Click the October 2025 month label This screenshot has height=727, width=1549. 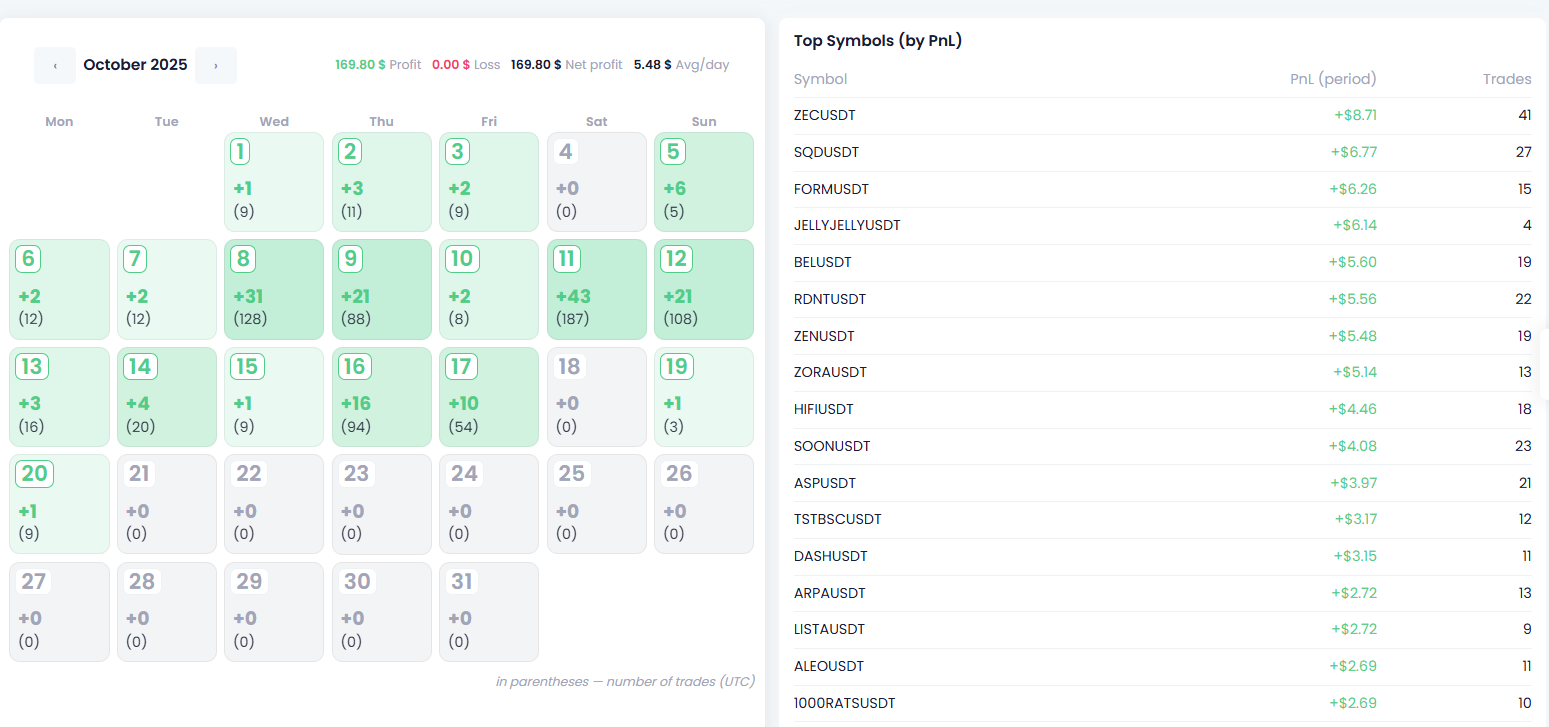(135, 65)
